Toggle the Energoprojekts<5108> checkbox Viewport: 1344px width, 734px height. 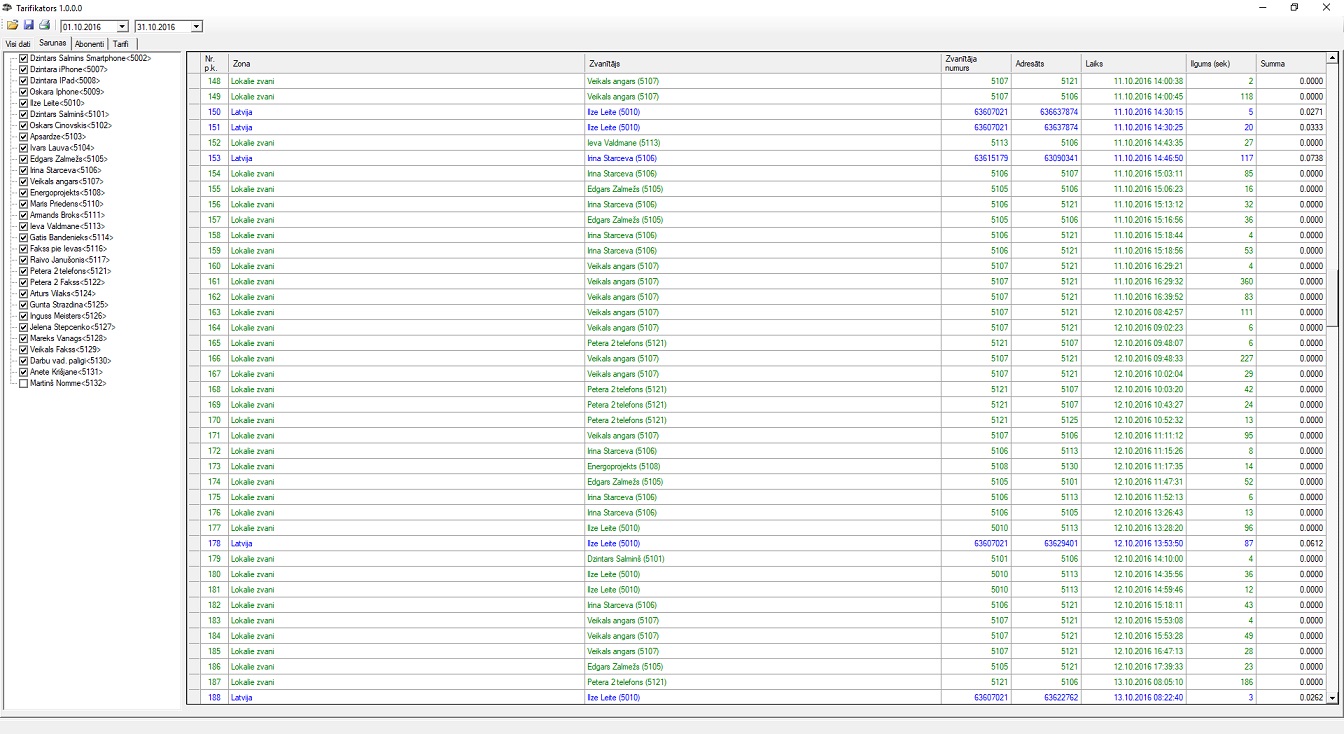pos(24,192)
